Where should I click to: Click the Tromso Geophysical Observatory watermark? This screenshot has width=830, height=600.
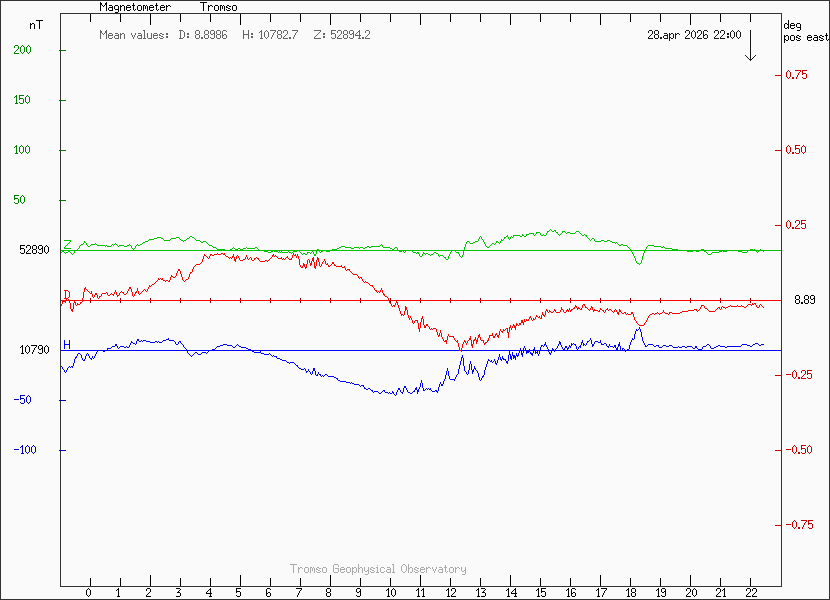point(378,569)
